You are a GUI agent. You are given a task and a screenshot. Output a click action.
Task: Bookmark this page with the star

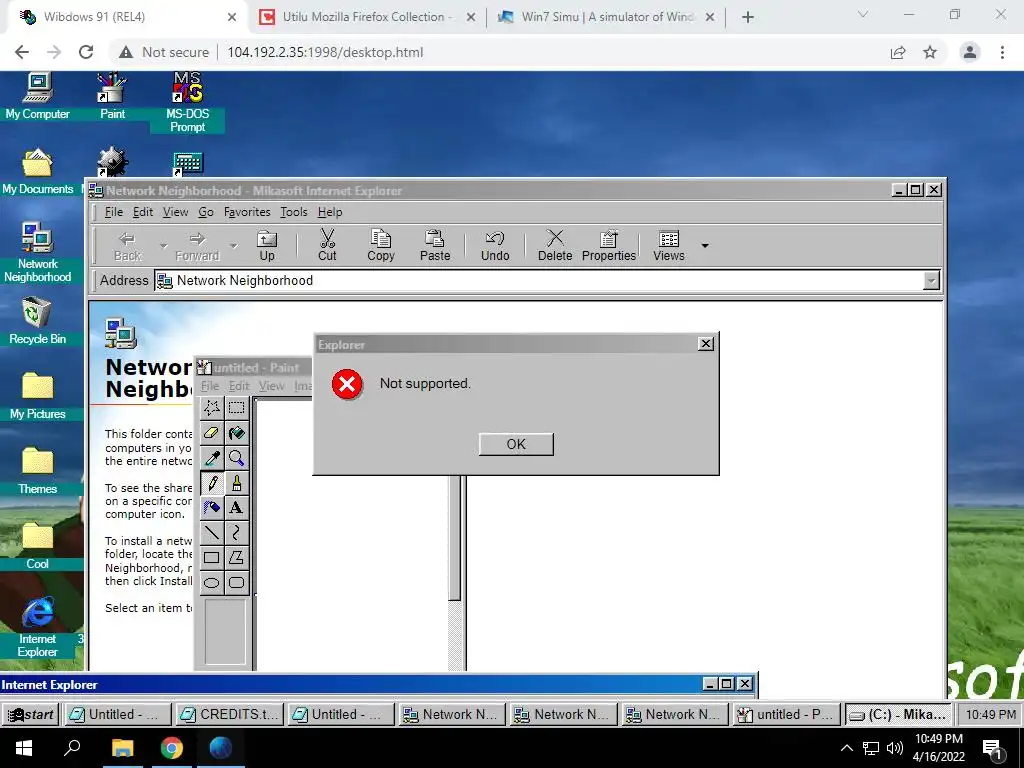930,52
